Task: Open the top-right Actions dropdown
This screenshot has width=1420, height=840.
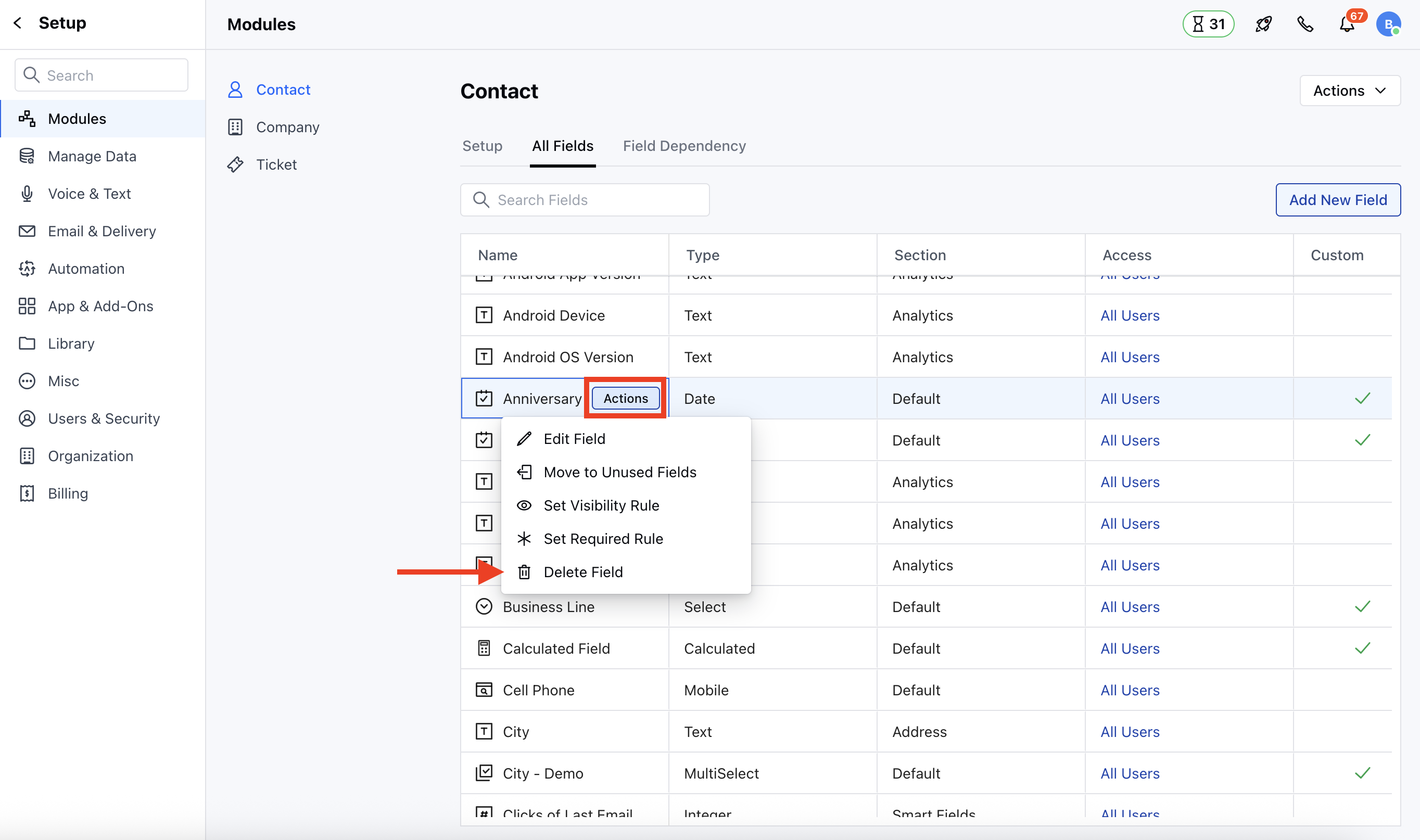Action: click(1349, 91)
